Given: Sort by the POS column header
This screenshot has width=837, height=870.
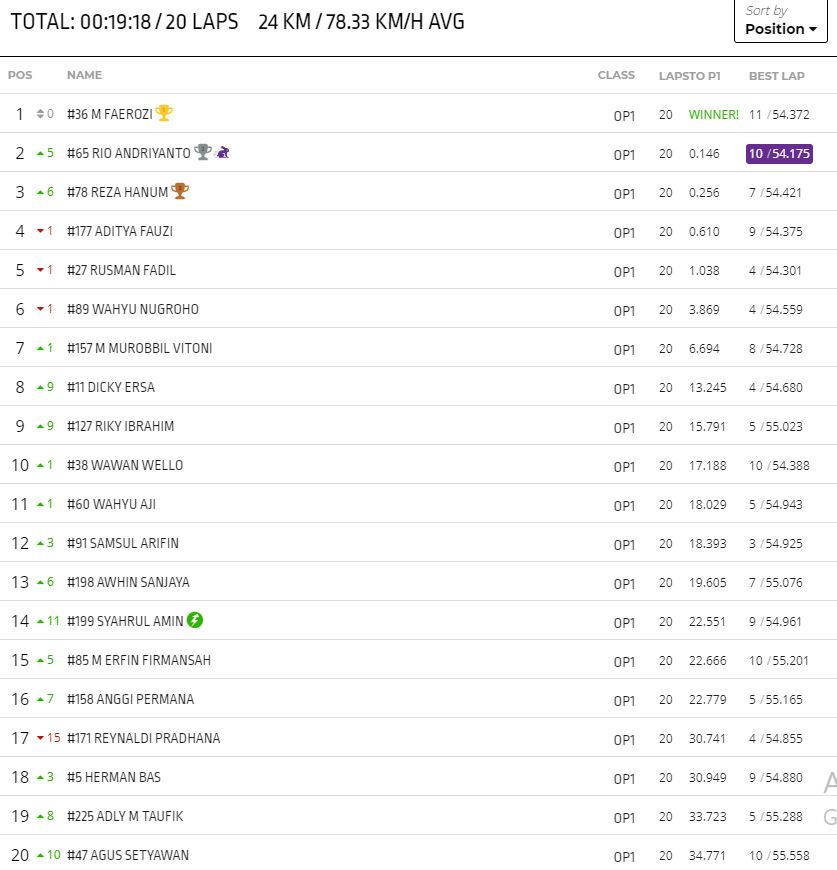Looking at the screenshot, I should coord(20,75).
